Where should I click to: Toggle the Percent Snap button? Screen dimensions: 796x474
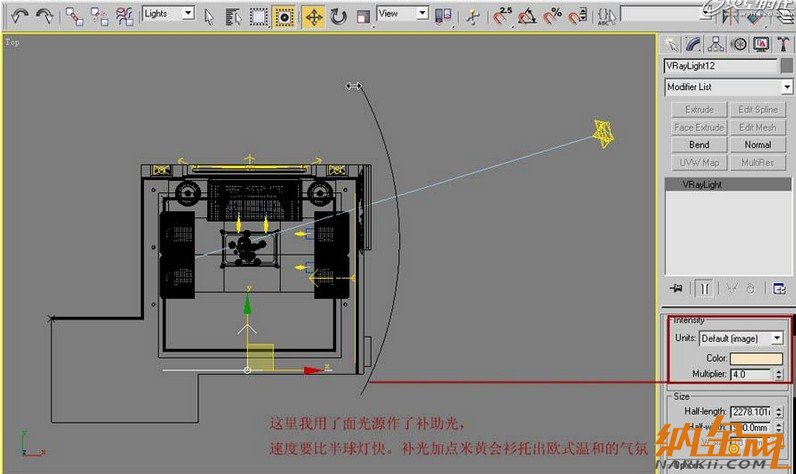pyautogui.click(x=551, y=15)
